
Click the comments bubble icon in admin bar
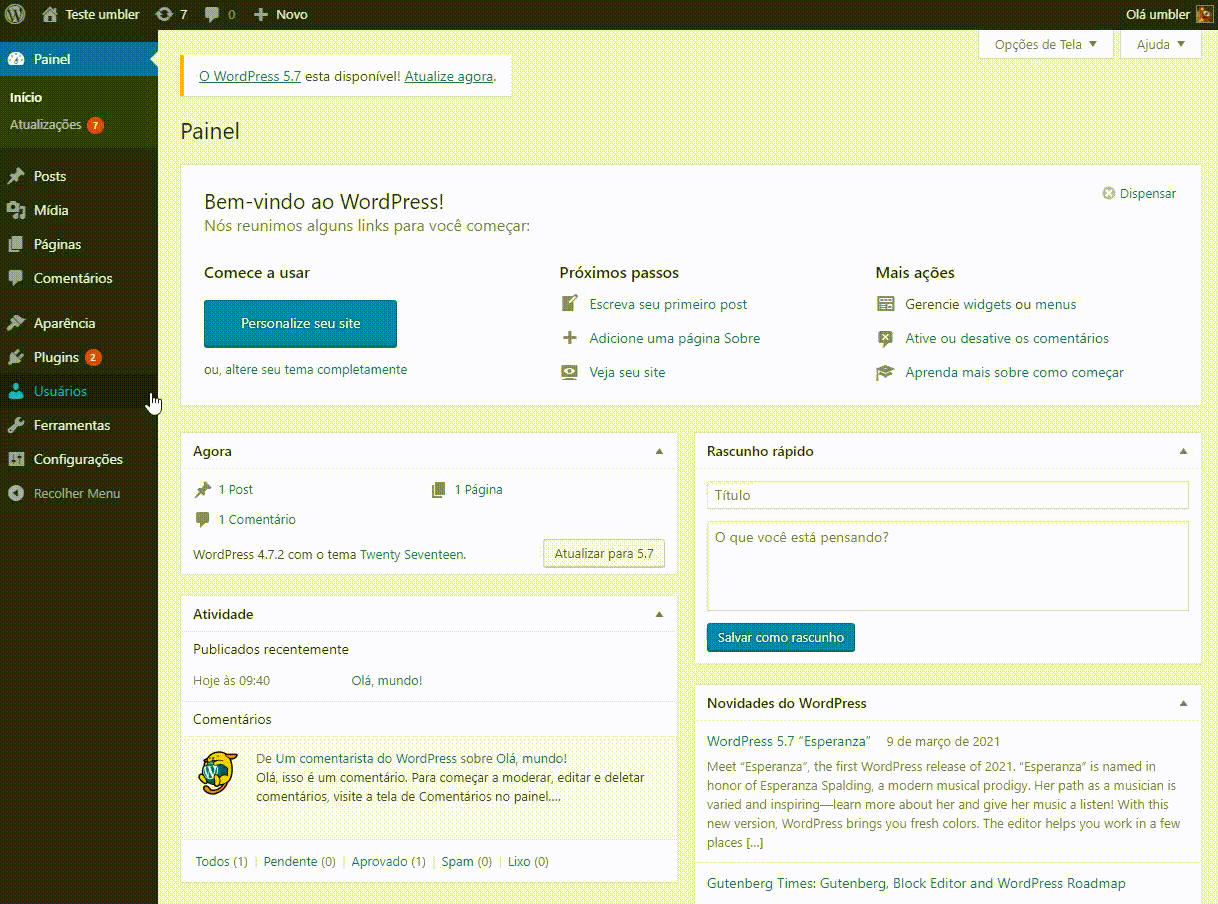[212, 14]
